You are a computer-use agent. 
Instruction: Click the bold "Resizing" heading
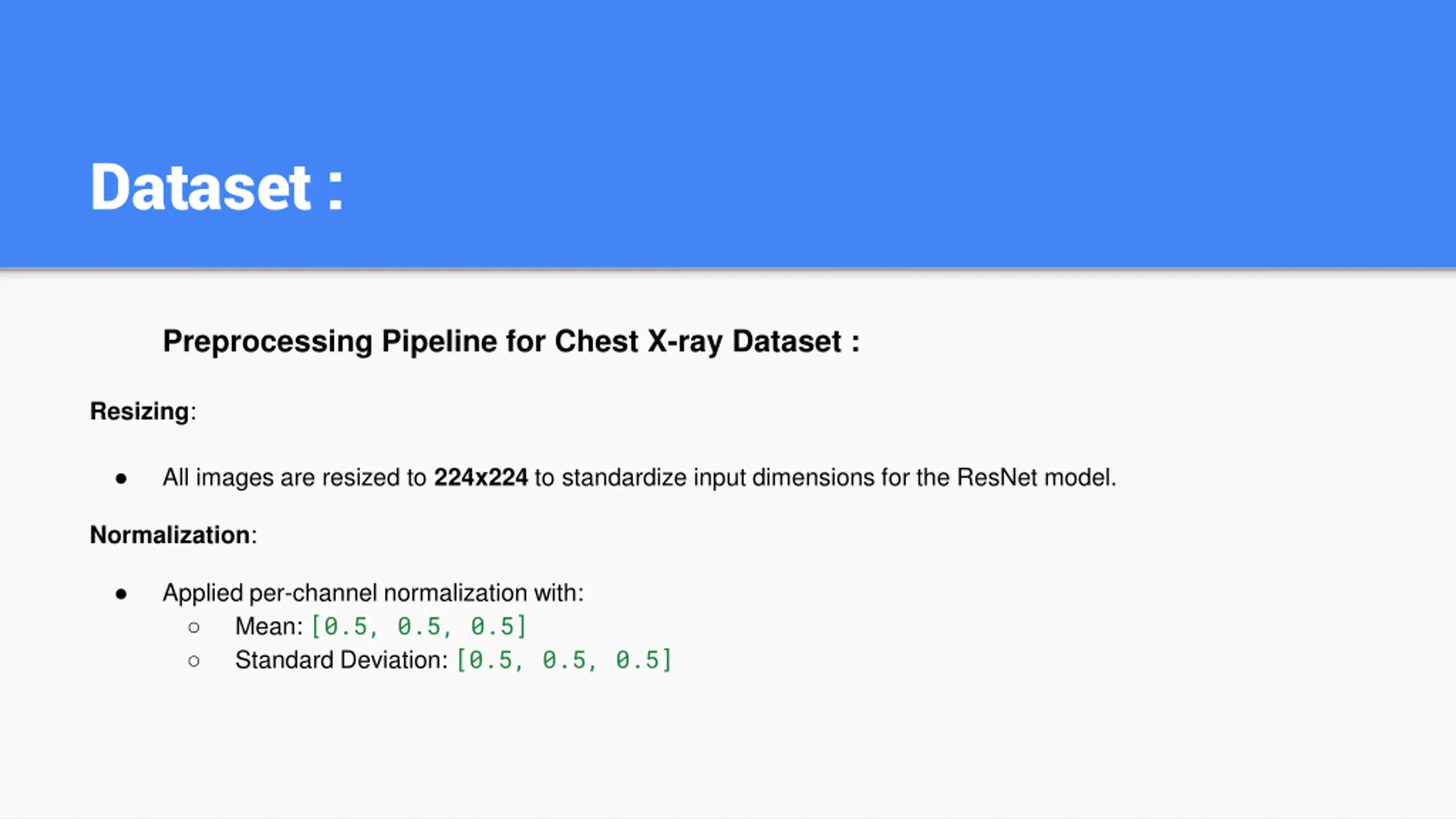pos(139,411)
